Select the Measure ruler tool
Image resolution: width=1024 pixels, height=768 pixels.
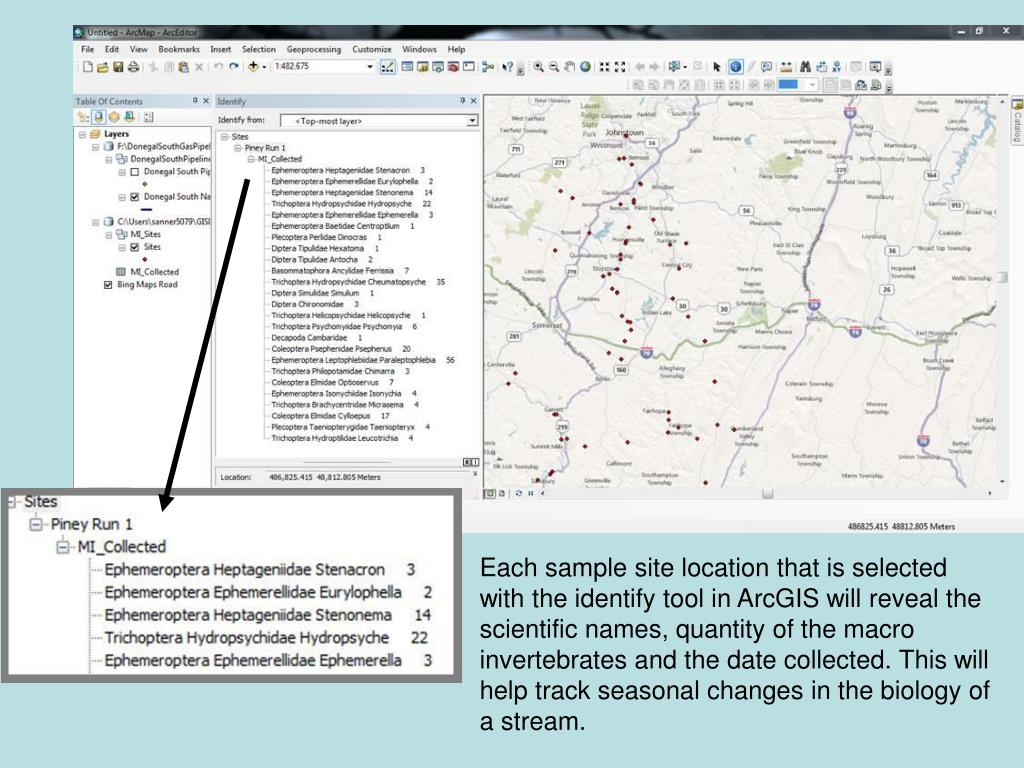(786, 67)
